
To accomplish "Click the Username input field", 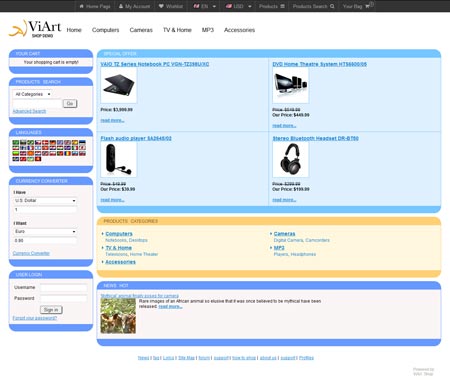I will click(x=64, y=288).
